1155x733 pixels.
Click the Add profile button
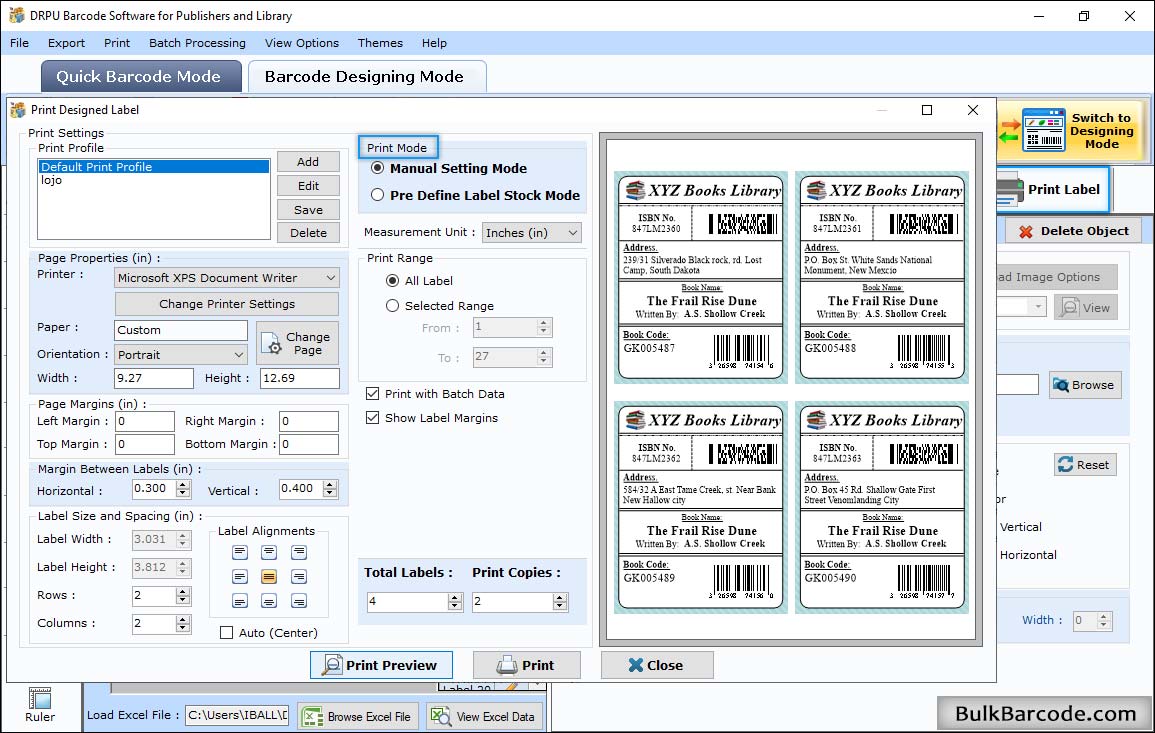click(x=308, y=162)
